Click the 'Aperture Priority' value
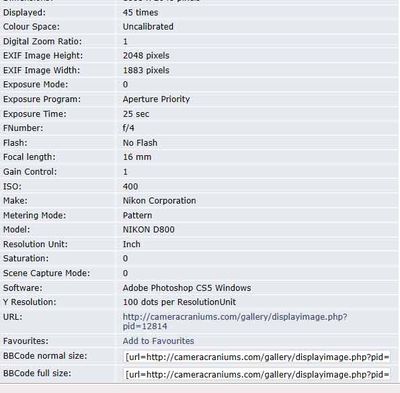The image size is (400, 393). click(x=156, y=99)
